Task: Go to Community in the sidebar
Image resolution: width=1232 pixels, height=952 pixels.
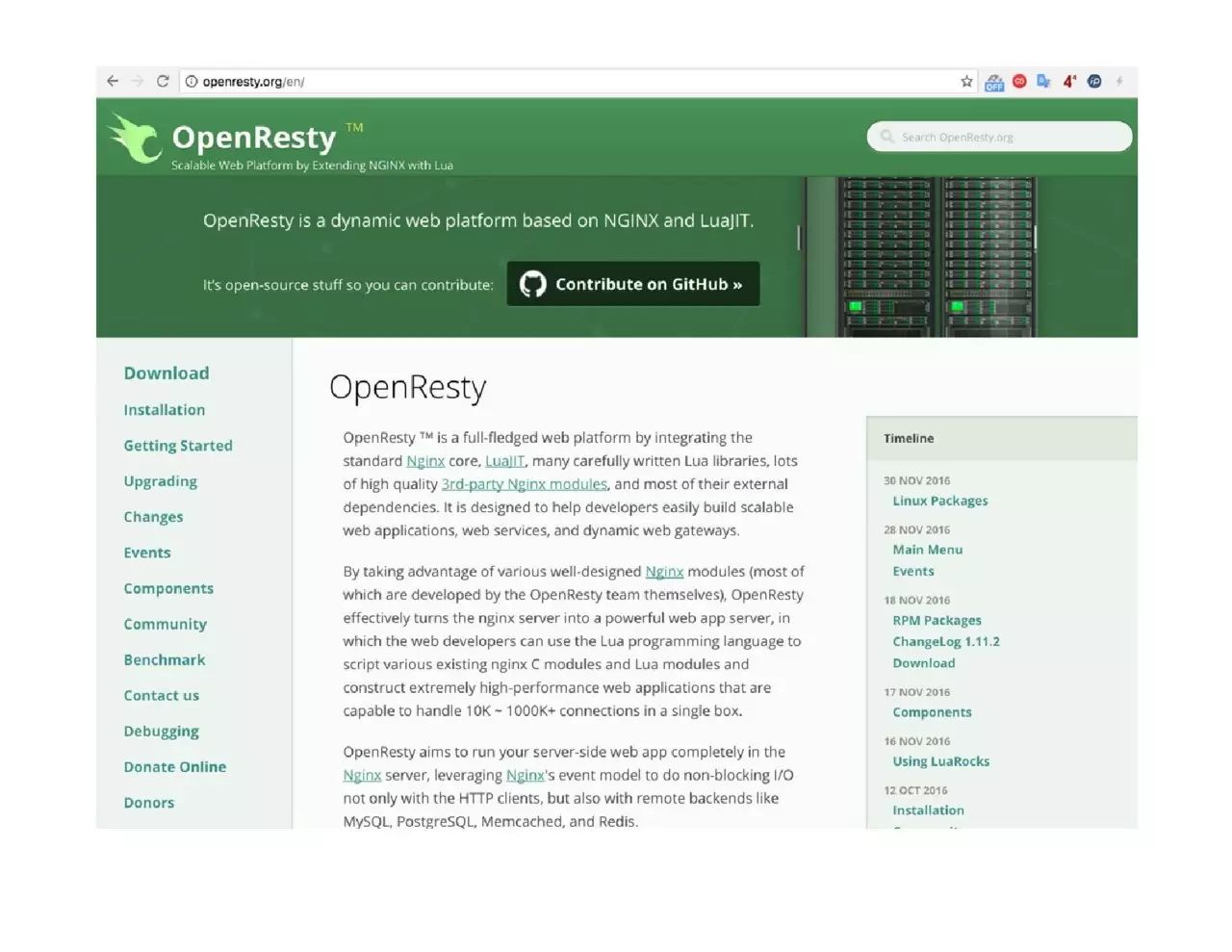Action: (x=166, y=624)
